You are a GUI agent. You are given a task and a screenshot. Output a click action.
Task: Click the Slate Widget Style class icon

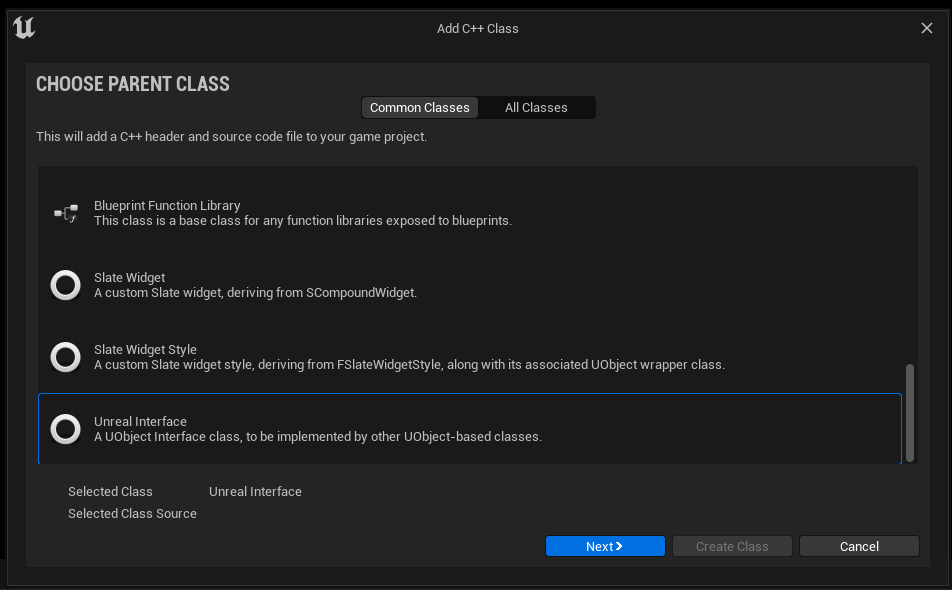66,357
